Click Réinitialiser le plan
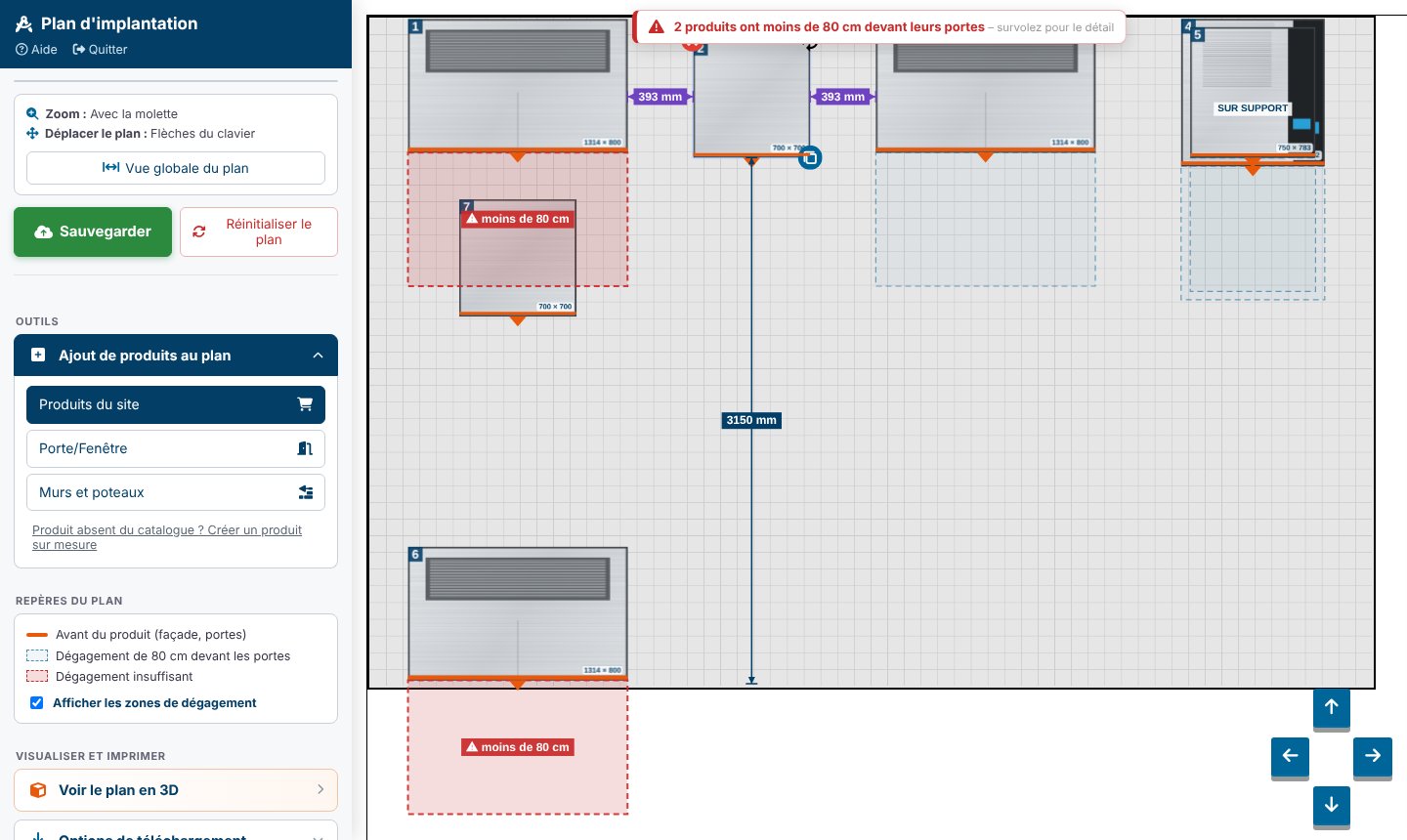 click(x=259, y=231)
